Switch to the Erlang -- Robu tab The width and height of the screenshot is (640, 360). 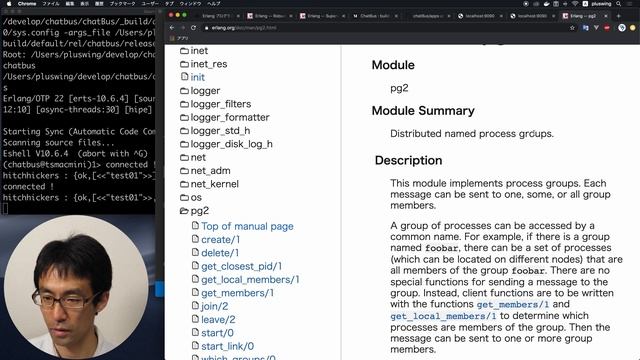pyautogui.click(x=269, y=16)
